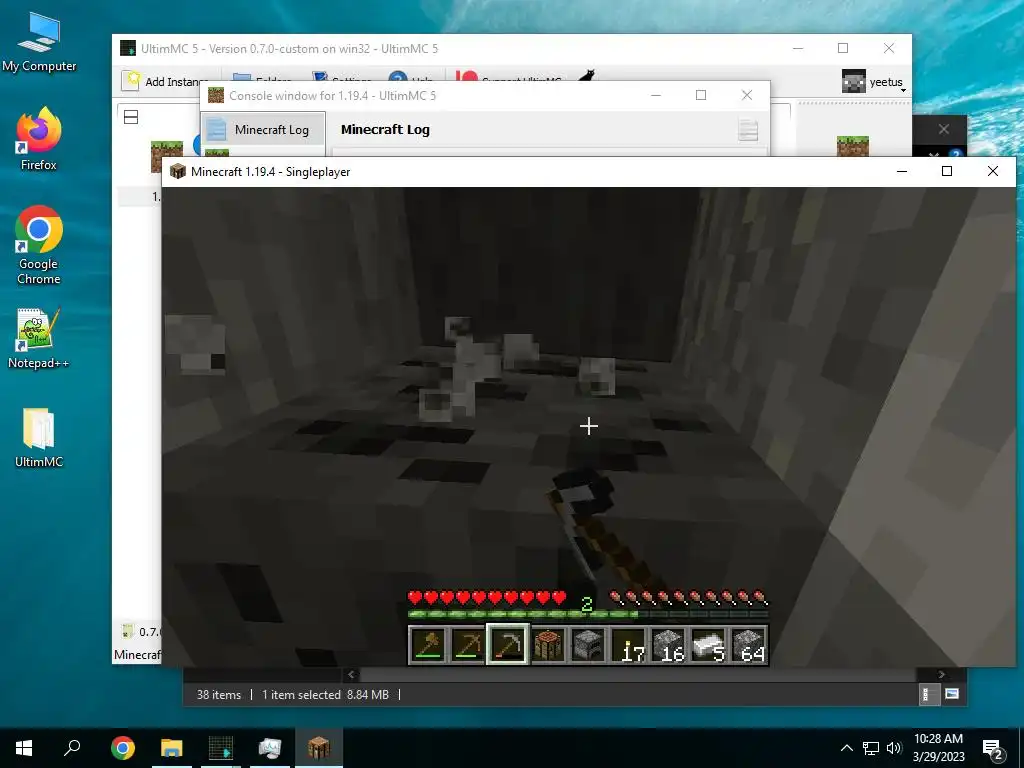Click the '1 item selected 8.84 MB' status text

click(325, 695)
